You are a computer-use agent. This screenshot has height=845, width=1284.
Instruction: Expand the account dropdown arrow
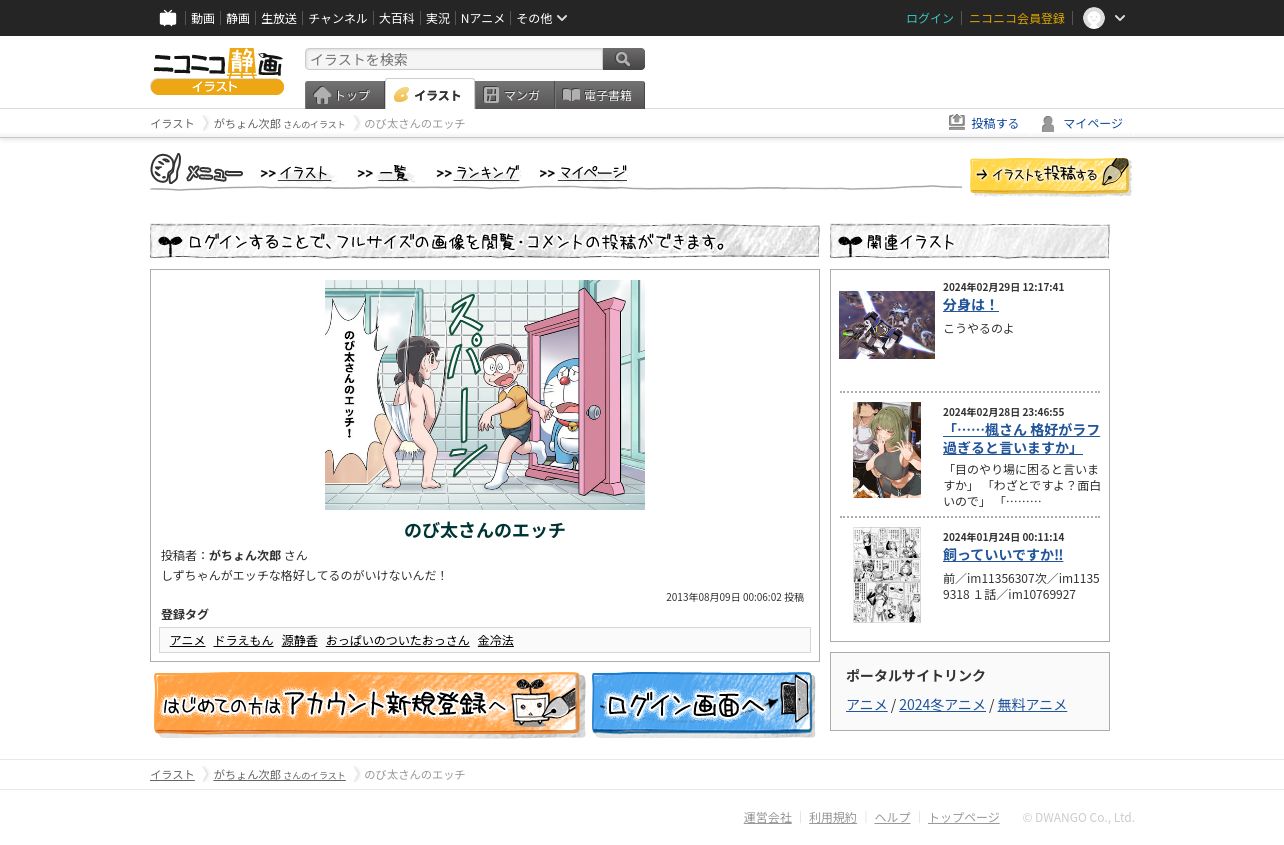click(1120, 18)
